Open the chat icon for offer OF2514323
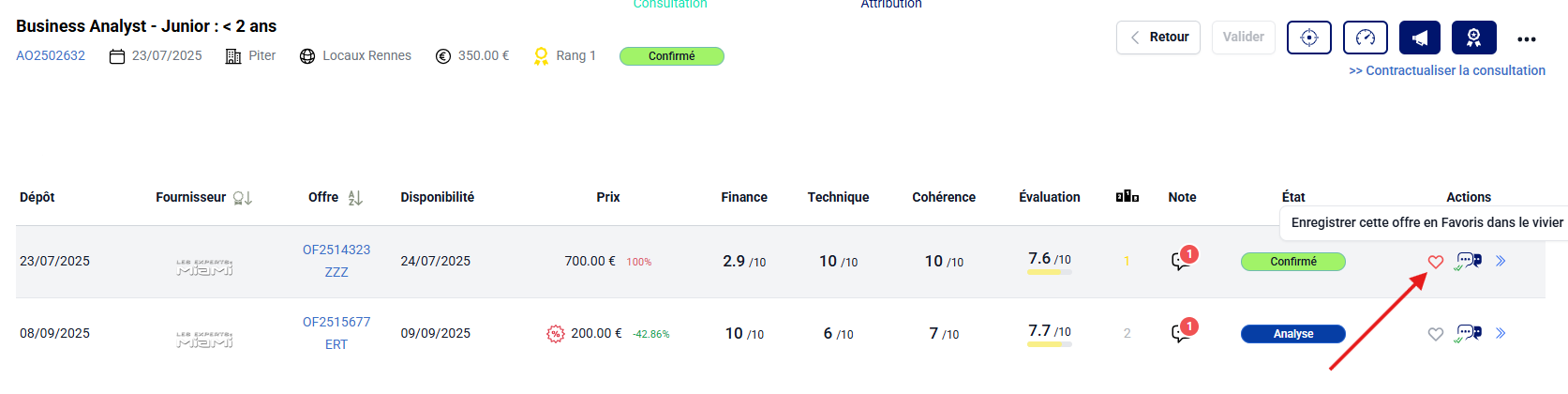The image size is (1568, 394). [x=1469, y=261]
